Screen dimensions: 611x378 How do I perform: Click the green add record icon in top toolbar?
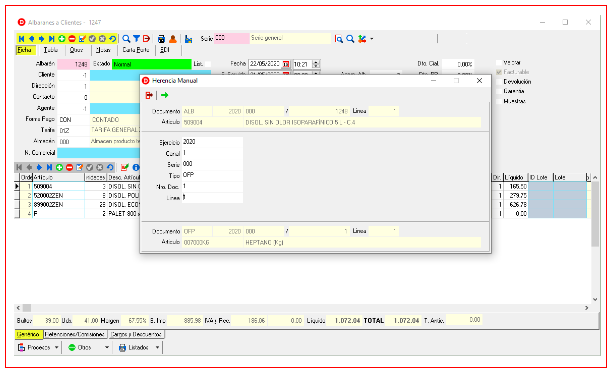[62, 39]
